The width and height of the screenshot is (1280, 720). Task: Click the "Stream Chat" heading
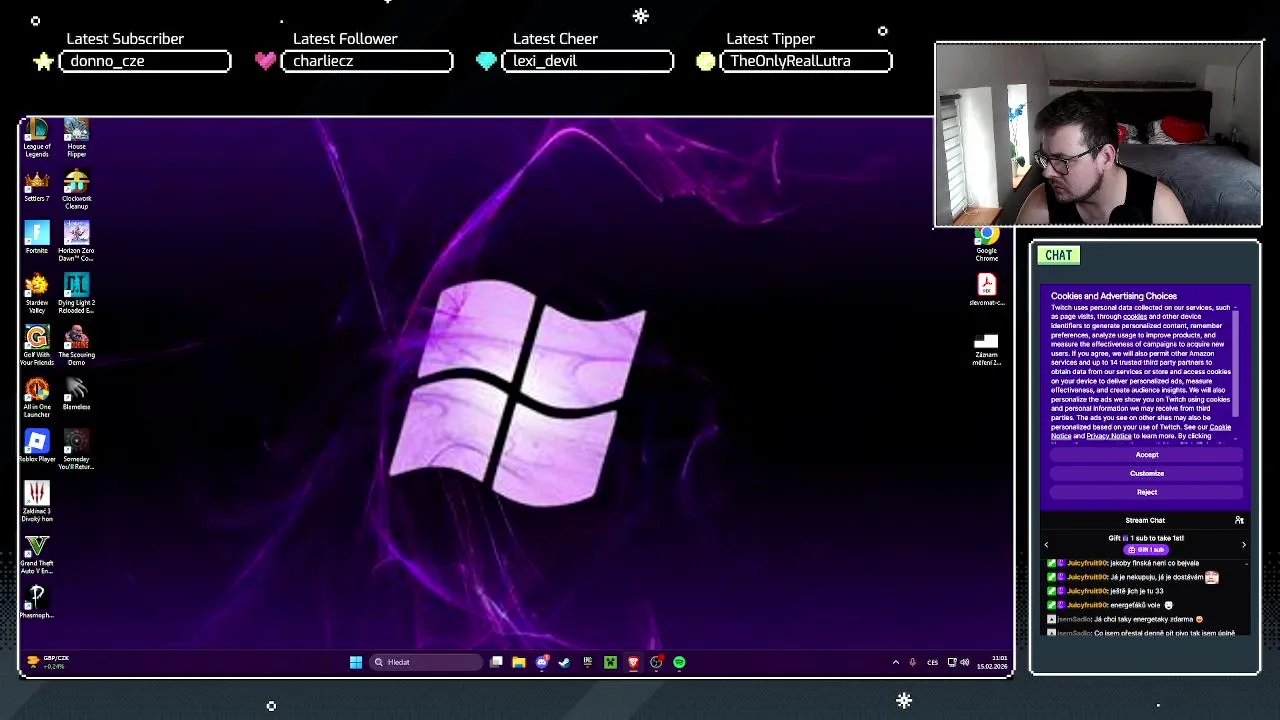pyautogui.click(x=1145, y=520)
